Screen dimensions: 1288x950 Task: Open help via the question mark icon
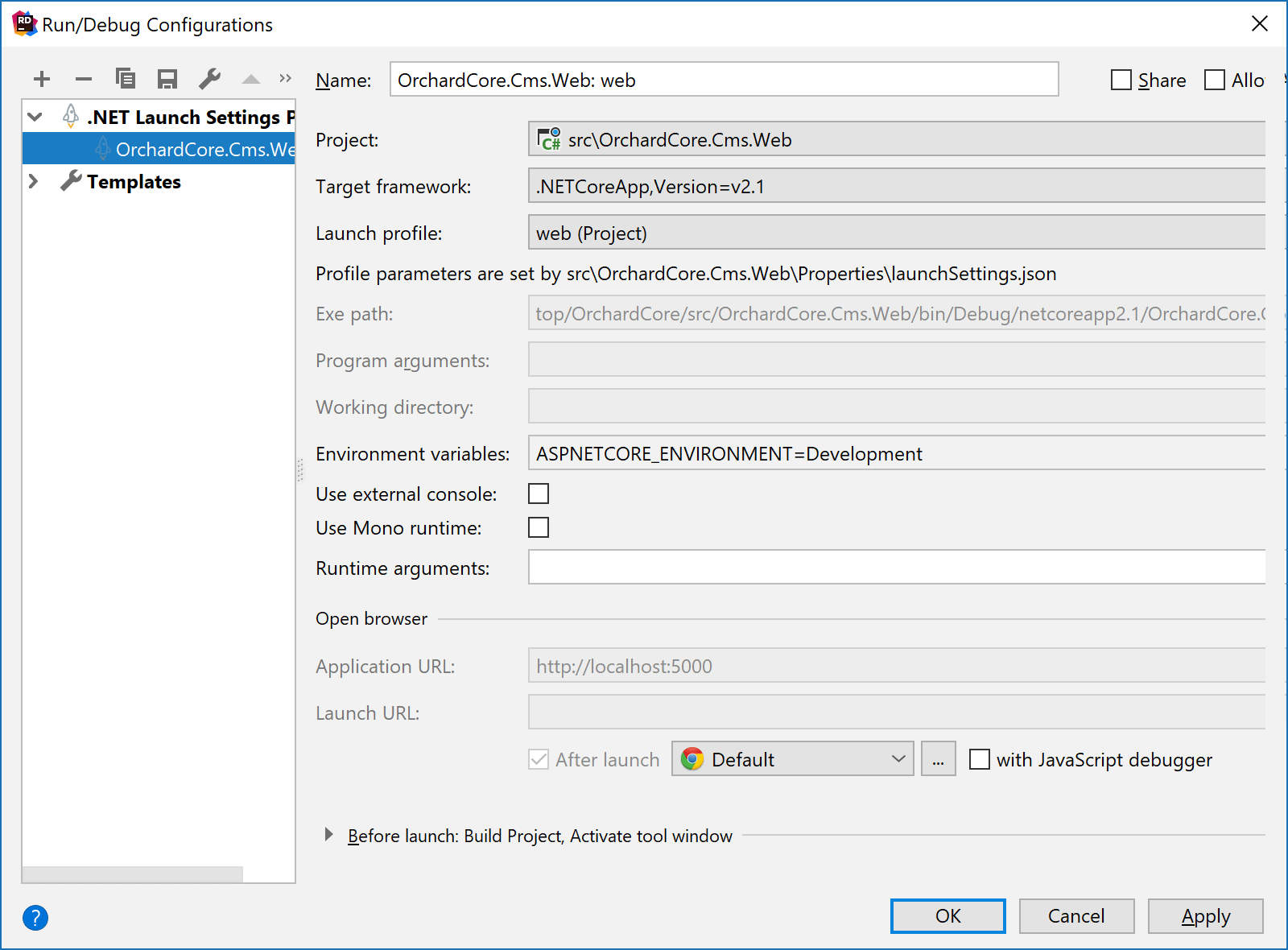35,917
